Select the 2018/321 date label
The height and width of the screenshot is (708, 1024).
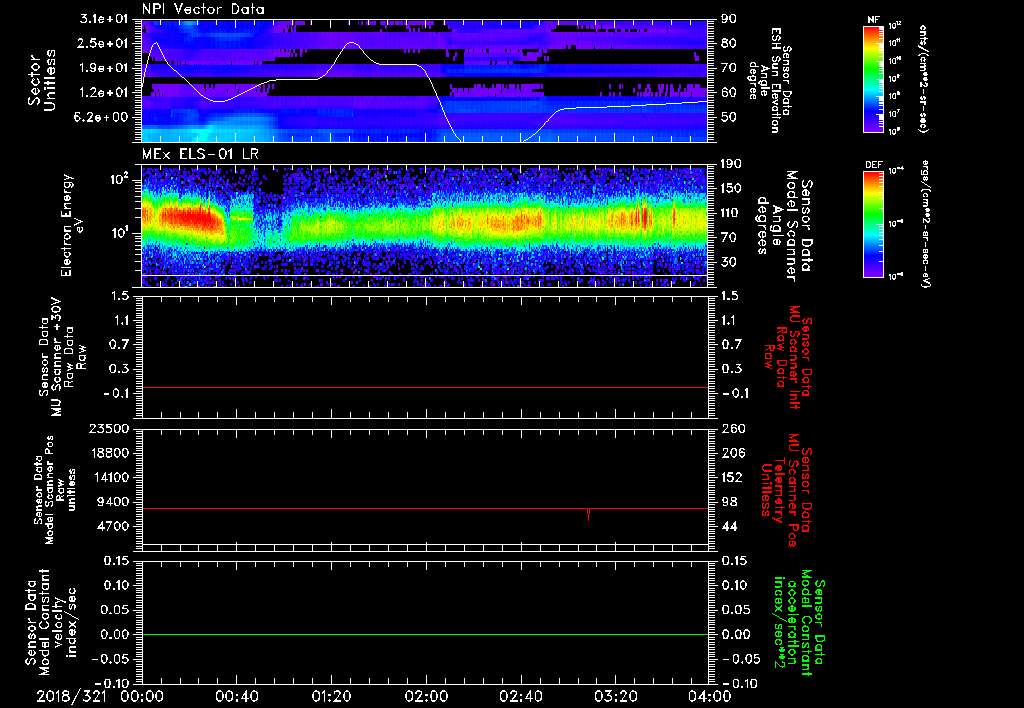pyautogui.click(x=74, y=696)
